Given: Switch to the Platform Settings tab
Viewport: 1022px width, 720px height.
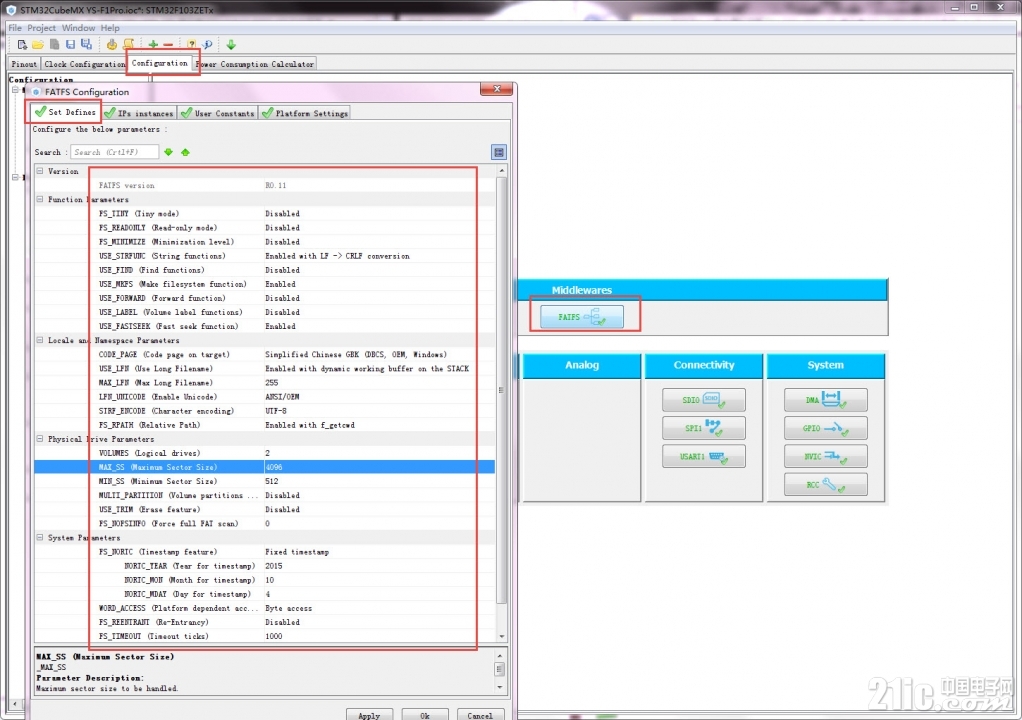Looking at the screenshot, I should (x=304, y=113).
